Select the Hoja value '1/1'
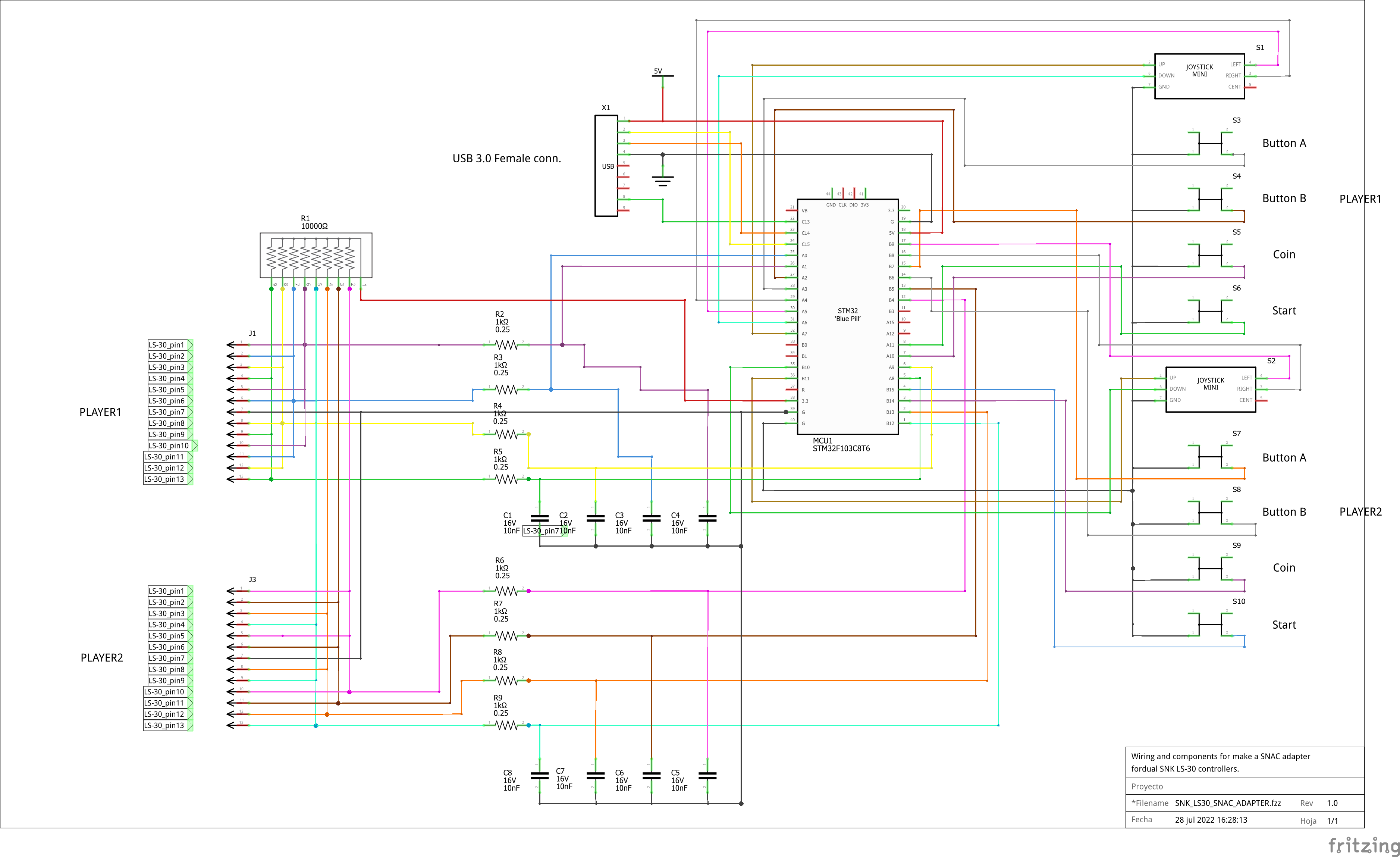 [x=1332, y=821]
